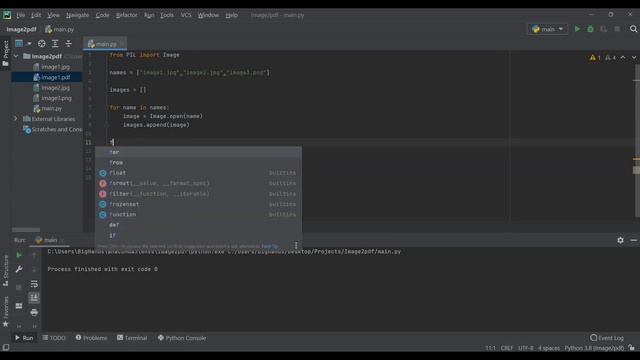
Task: Click the Project pane horizontal scrollbar
Action: coord(26,230)
